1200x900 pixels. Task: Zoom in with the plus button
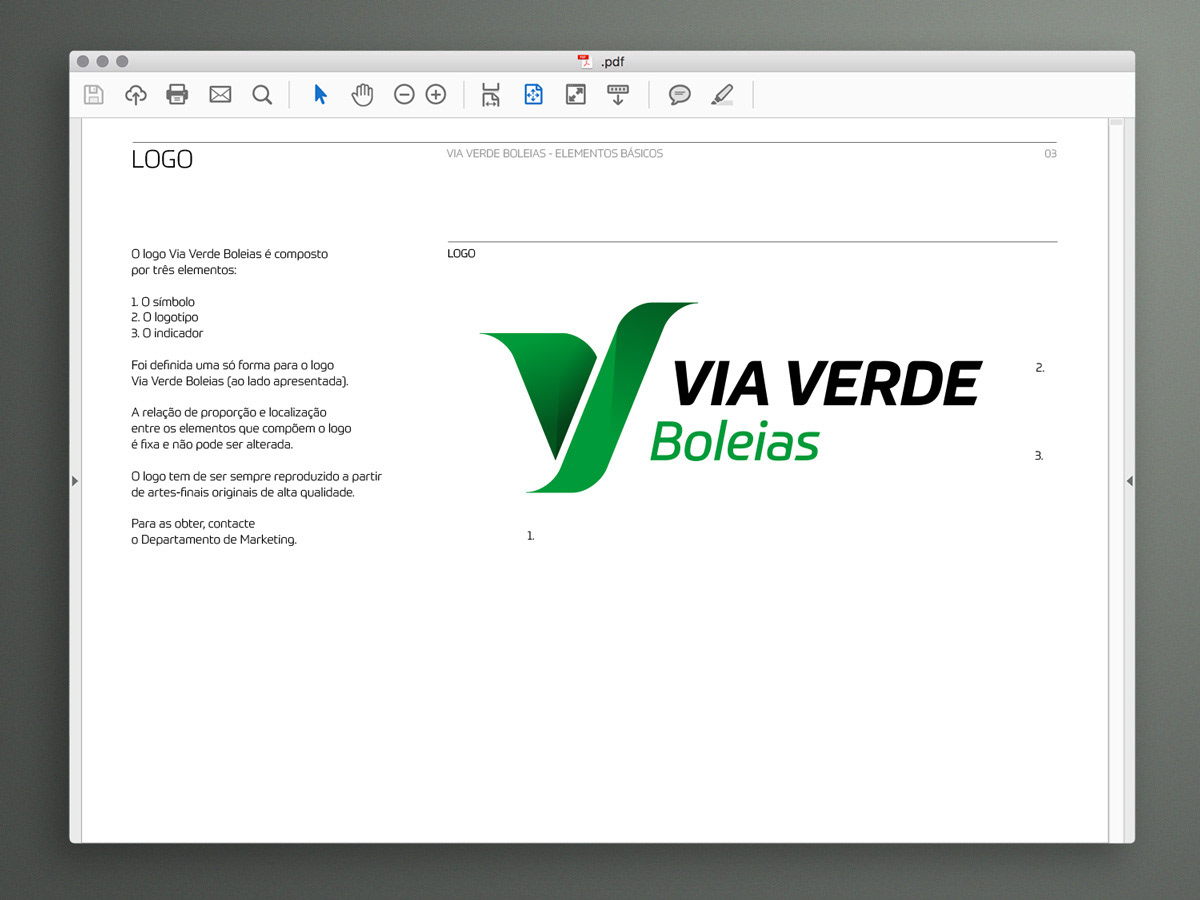point(436,94)
